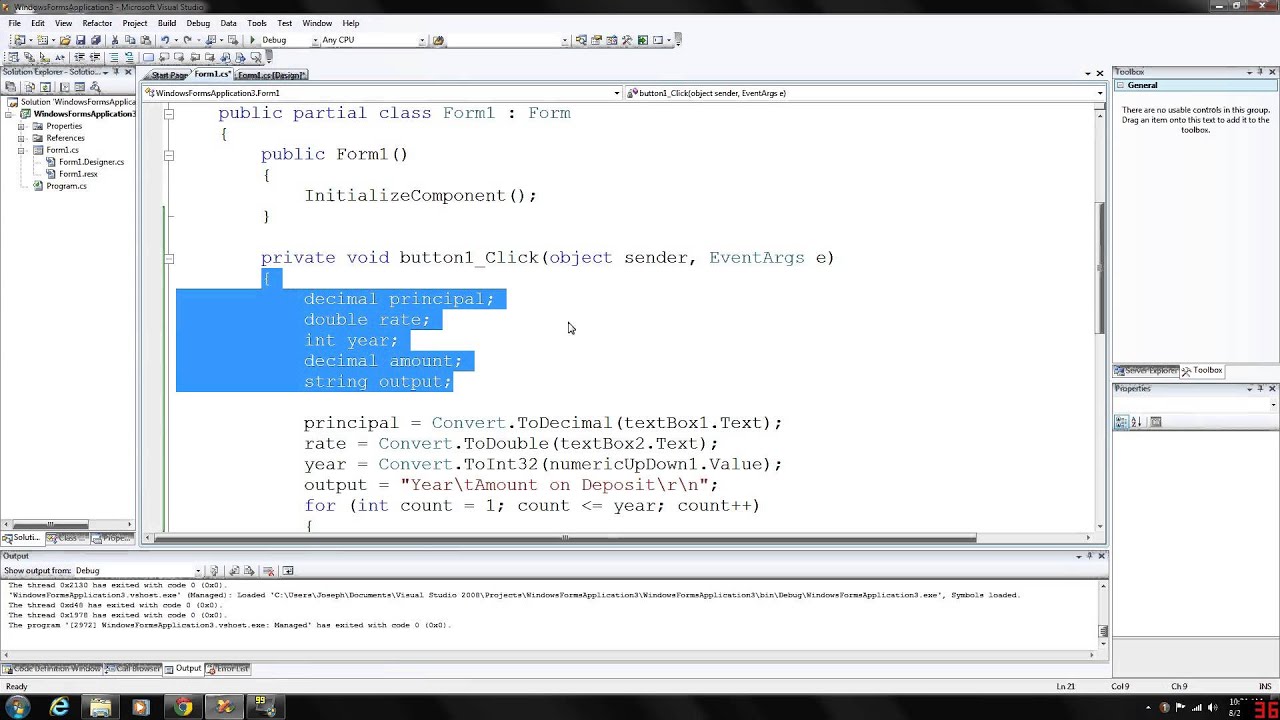Open the WindowsFormsApplication3.Form1 types dropdown

coord(616,93)
